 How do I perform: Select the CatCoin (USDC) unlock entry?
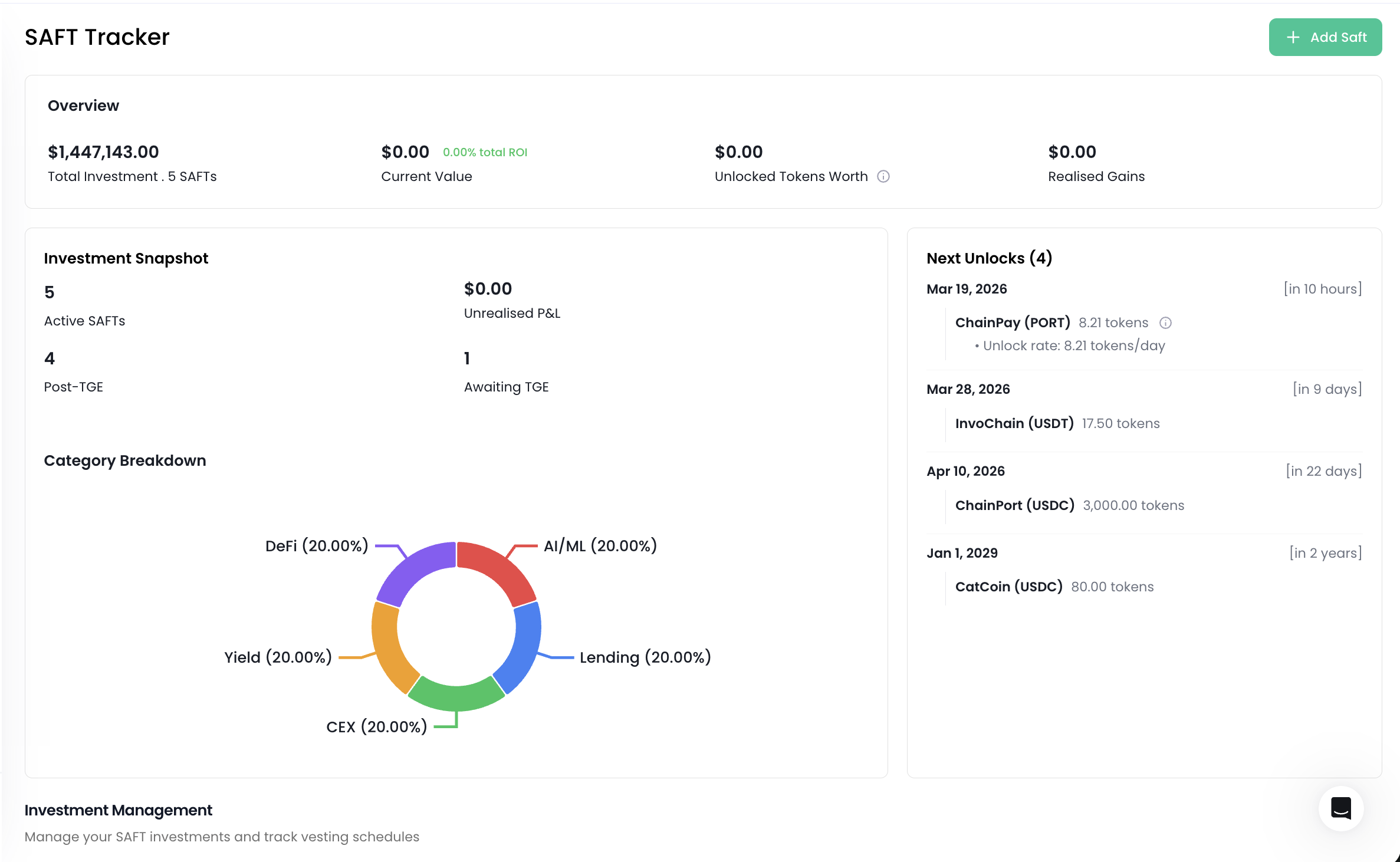pyautogui.click(x=1008, y=587)
